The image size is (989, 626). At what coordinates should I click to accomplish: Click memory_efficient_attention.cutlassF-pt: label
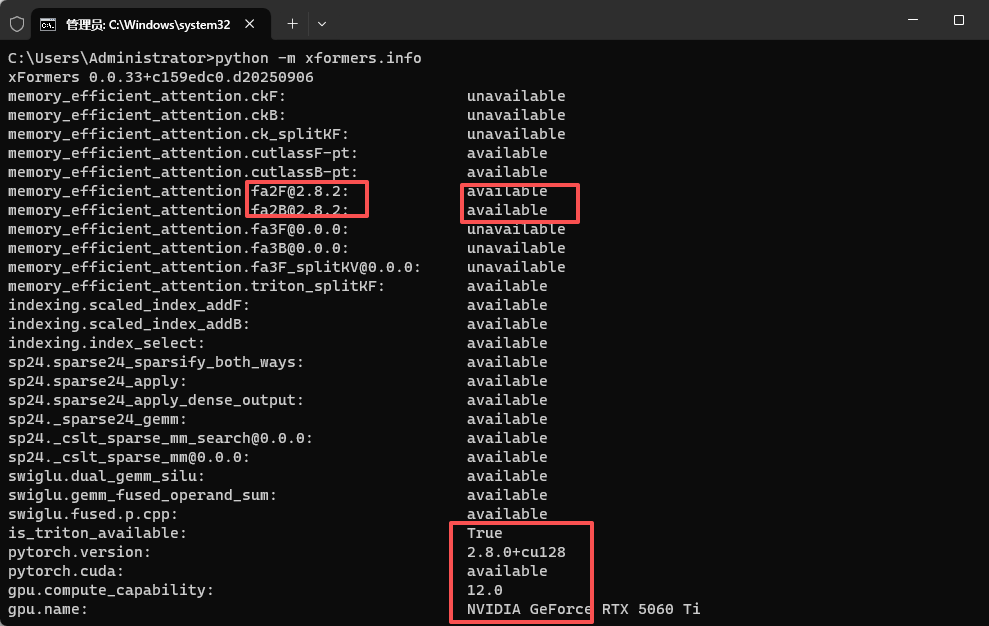coord(183,153)
